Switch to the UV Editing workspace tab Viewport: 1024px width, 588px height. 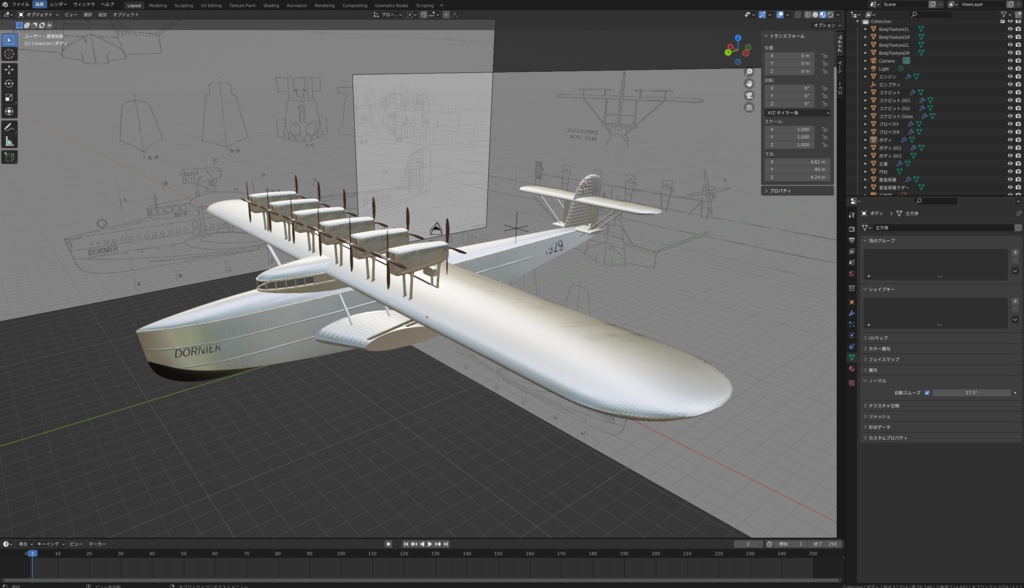coord(211,5)
